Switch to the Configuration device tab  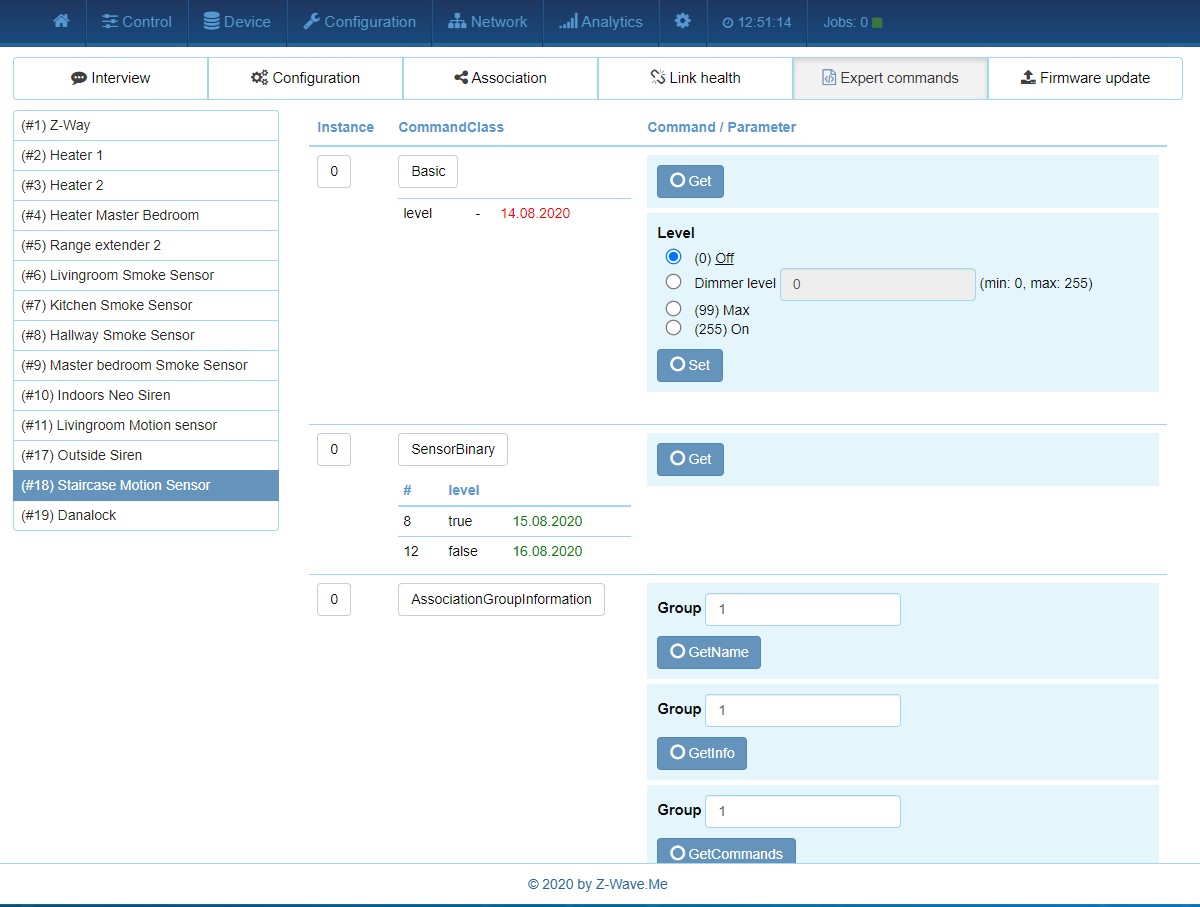click(x=305, y=78)
